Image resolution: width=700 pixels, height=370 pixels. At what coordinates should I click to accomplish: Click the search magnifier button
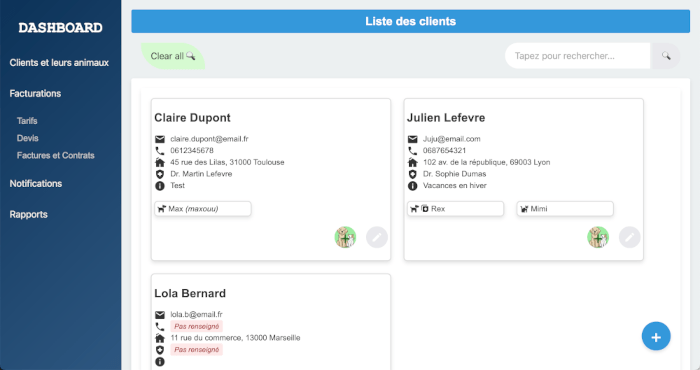[665, 56]
